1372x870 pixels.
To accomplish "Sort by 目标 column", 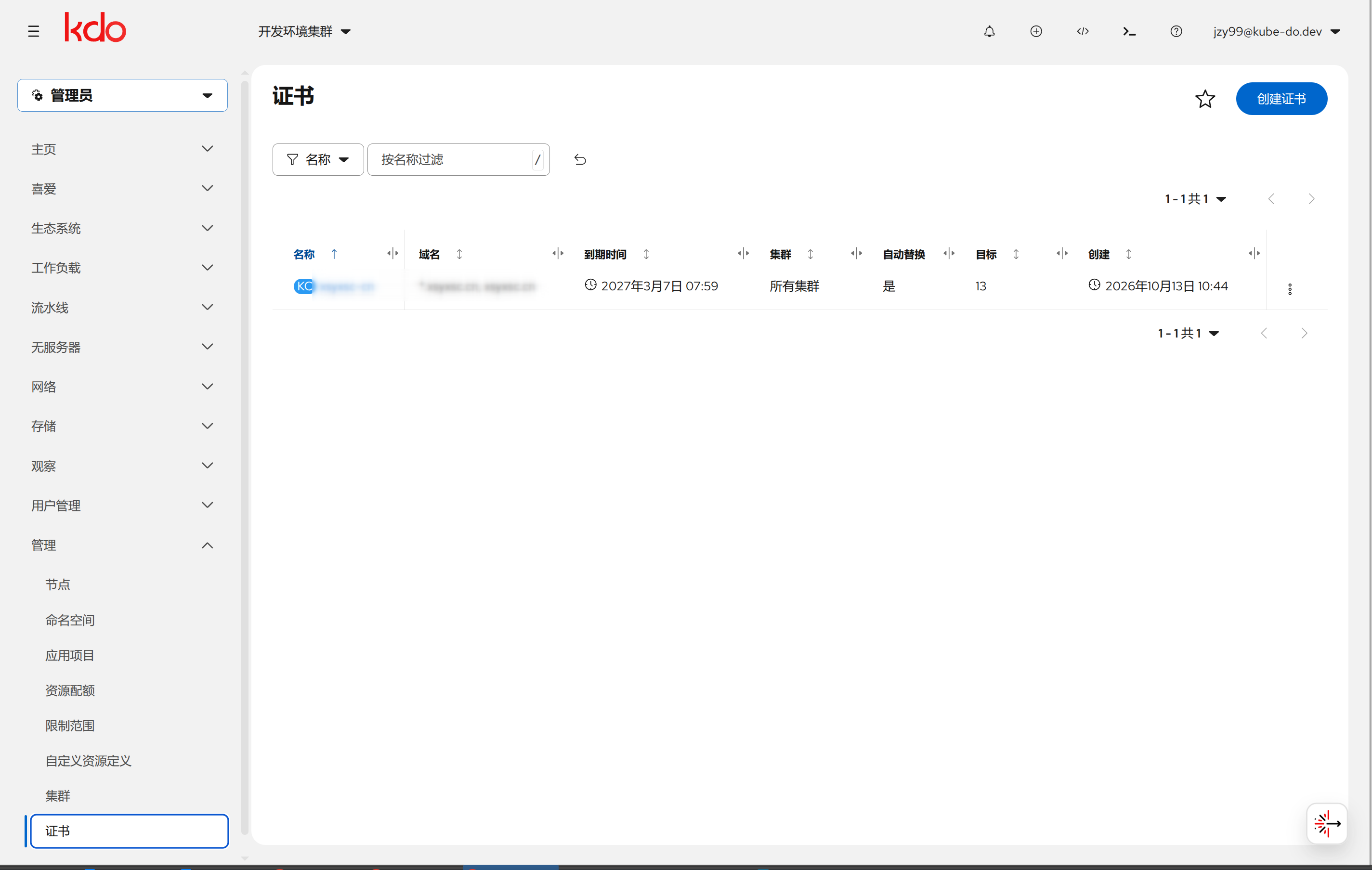I will (1016, 254).
